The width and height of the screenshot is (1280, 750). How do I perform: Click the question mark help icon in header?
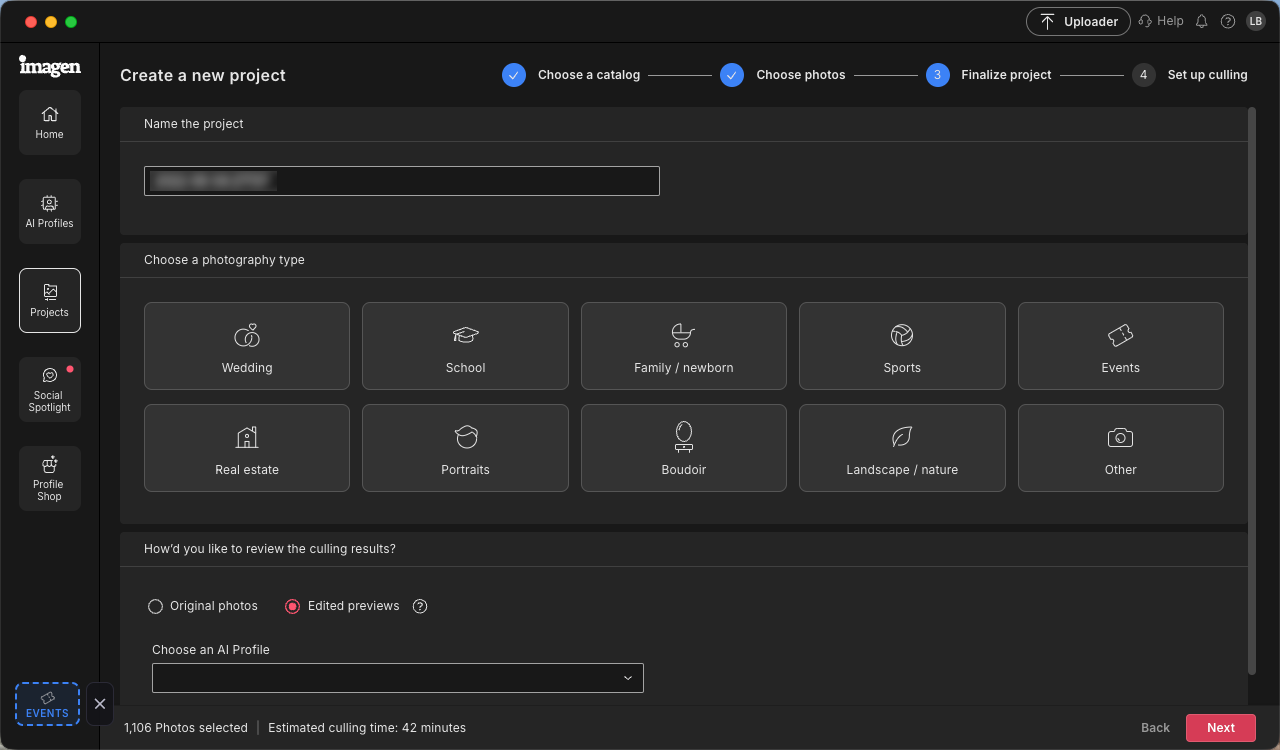point(1228,21)
